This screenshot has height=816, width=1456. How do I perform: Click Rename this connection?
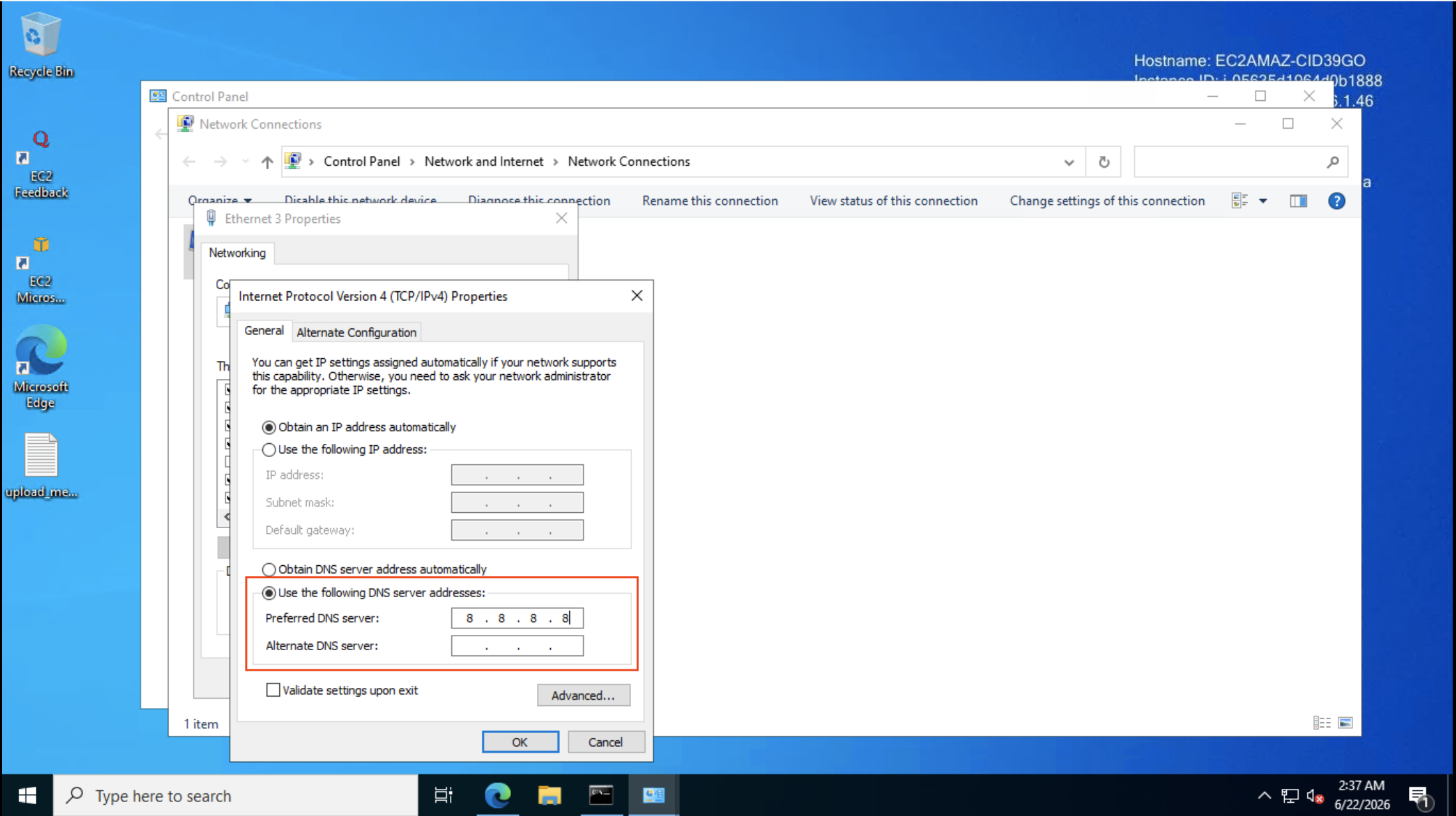(710, 201)
